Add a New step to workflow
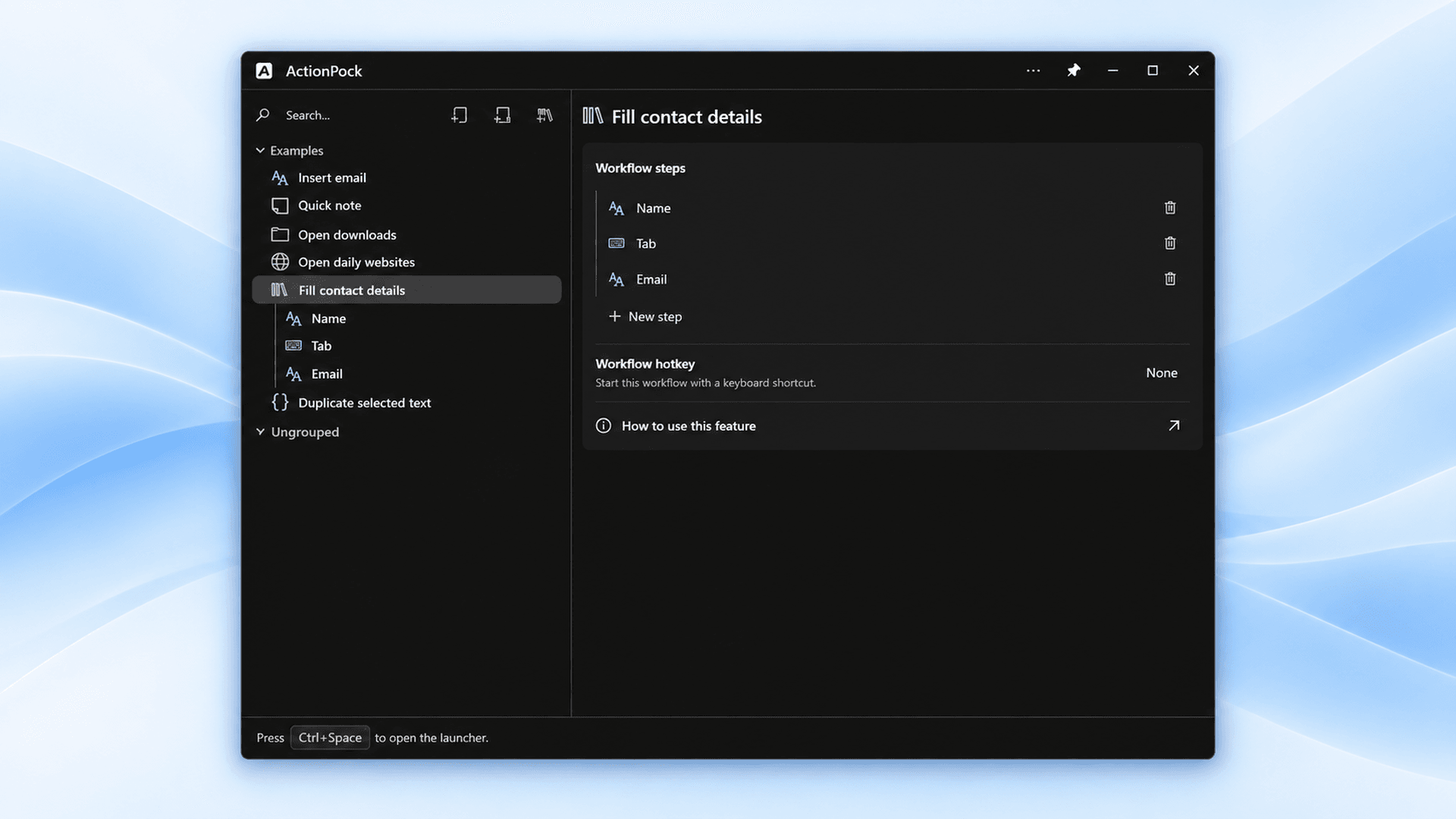Screen dimensions: 1456x819 [645, 316]
